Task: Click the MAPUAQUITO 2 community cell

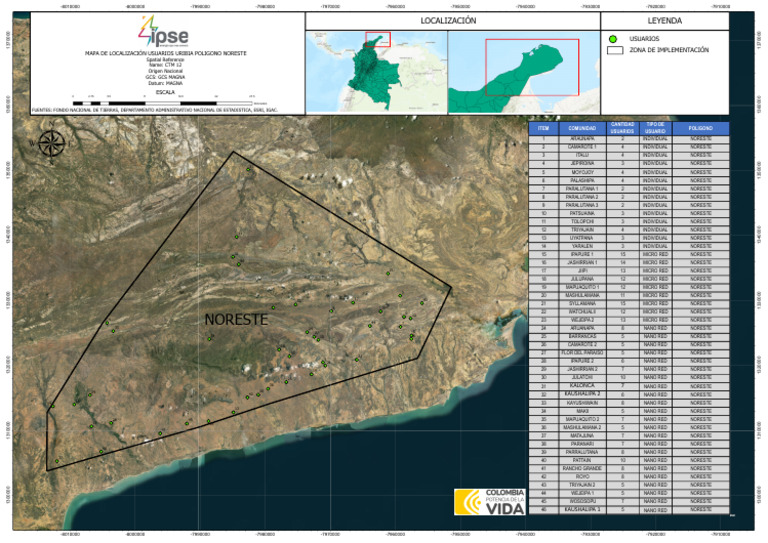Action: pyautogui.click(x=582, y=420)
